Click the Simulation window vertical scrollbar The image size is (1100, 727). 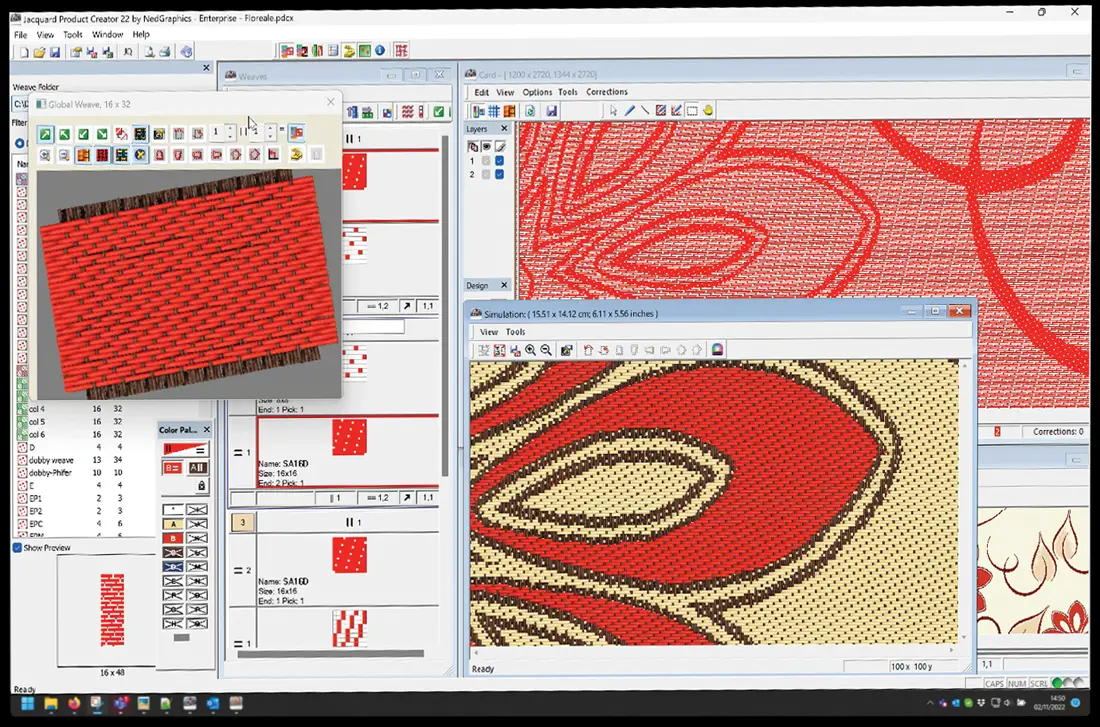point(964,502)
